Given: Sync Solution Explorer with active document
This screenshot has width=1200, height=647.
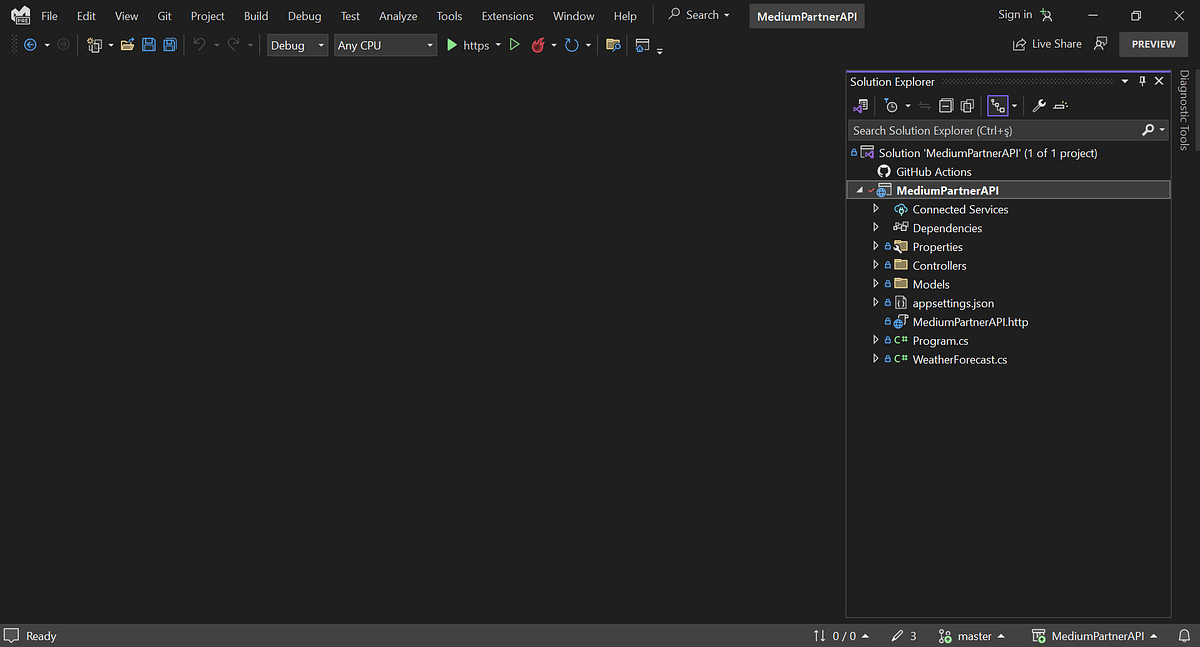Looking at the screenshot, I should (x=924, y=105).
